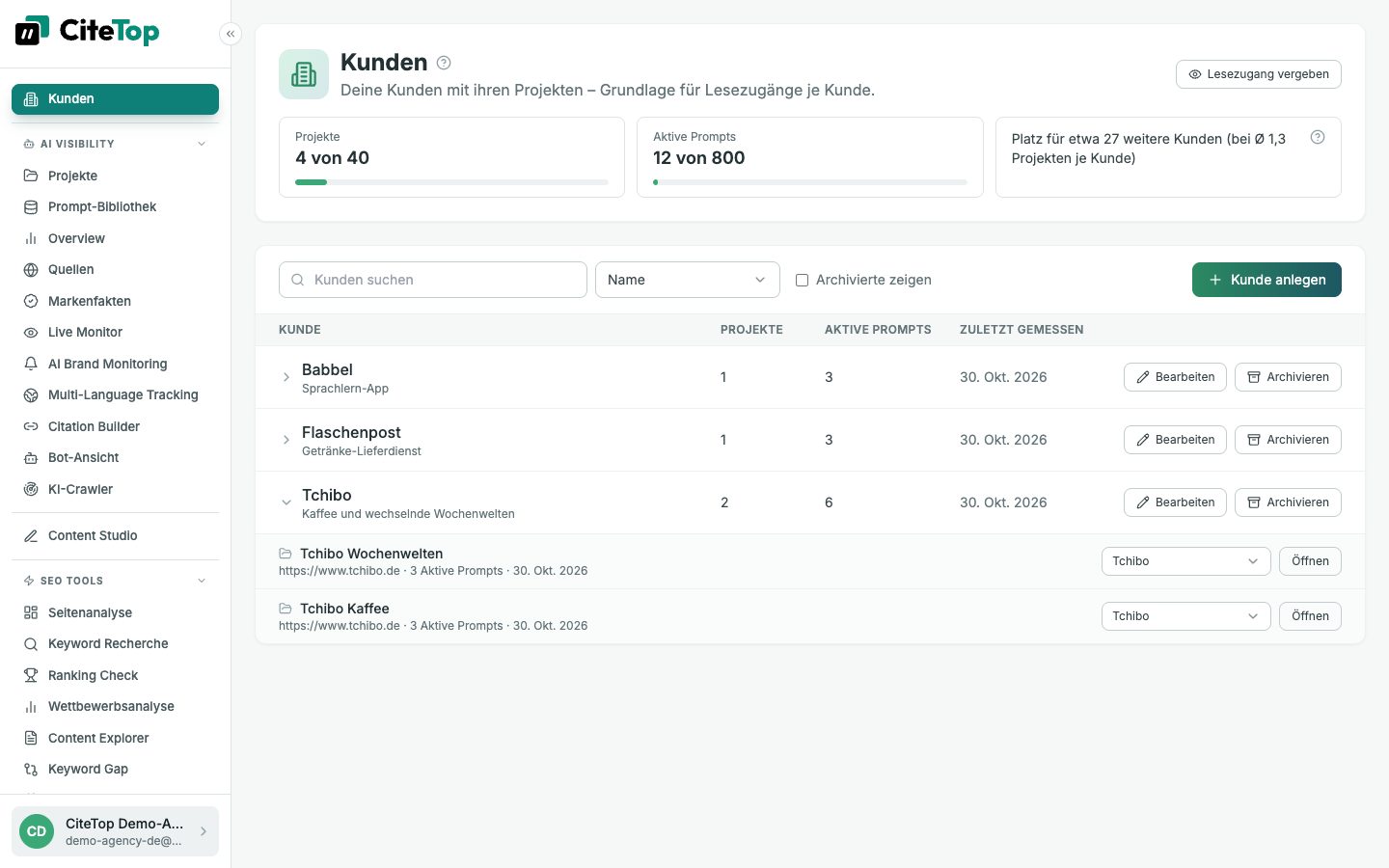Open Citation Builder via its link icon
The width and height of the screenshot is (1389, 868).
tap(31, 426)
